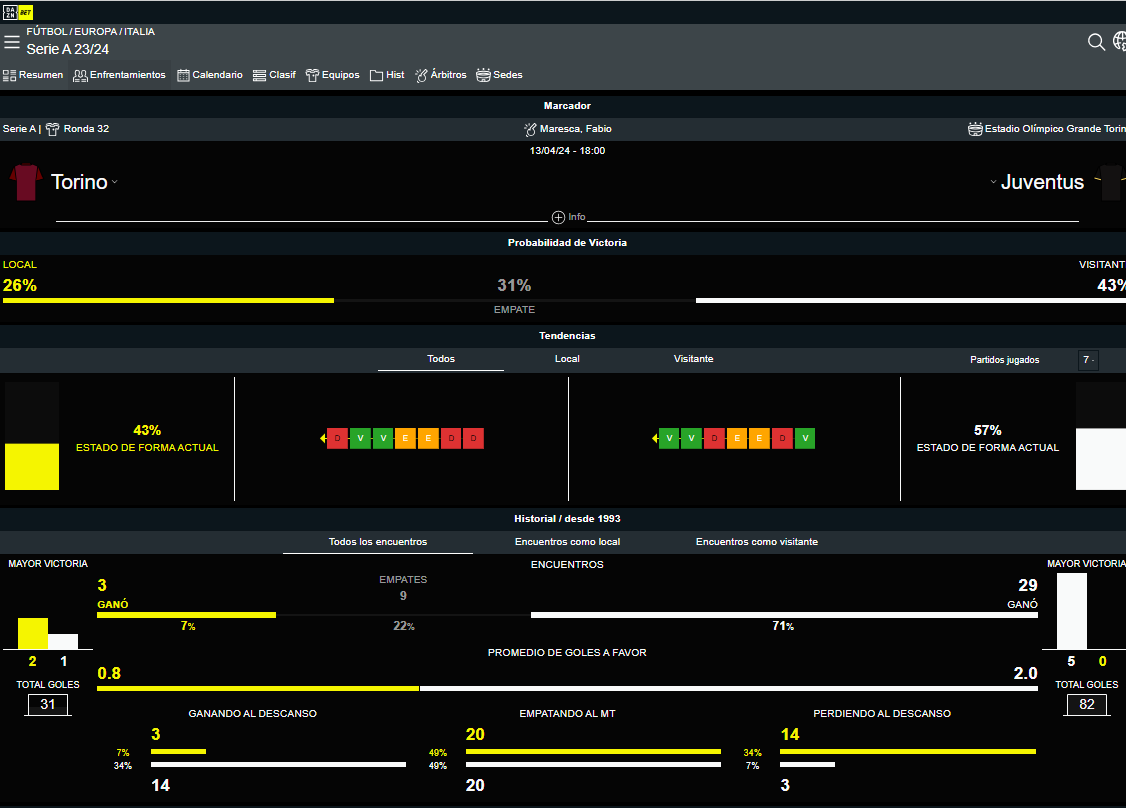Screen dimensions: 1126x808
Task: Switch Tendencias to the Local tab
Action: 567,359
